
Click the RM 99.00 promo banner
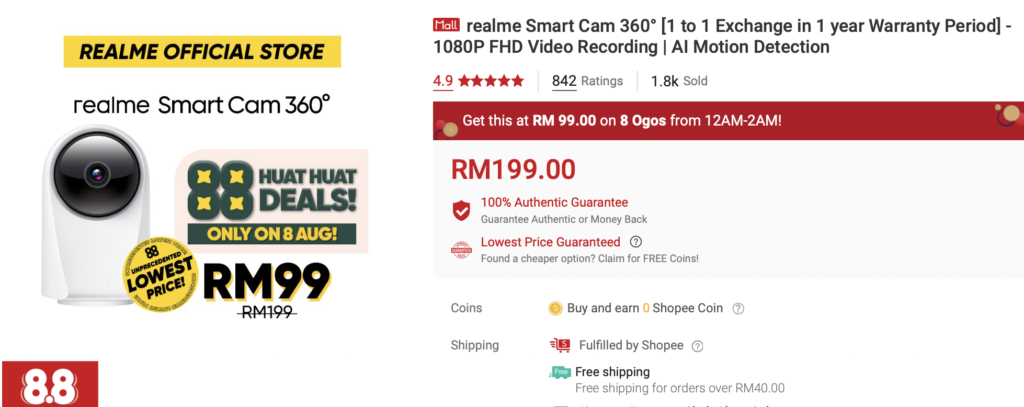click(x=728, y=121)
